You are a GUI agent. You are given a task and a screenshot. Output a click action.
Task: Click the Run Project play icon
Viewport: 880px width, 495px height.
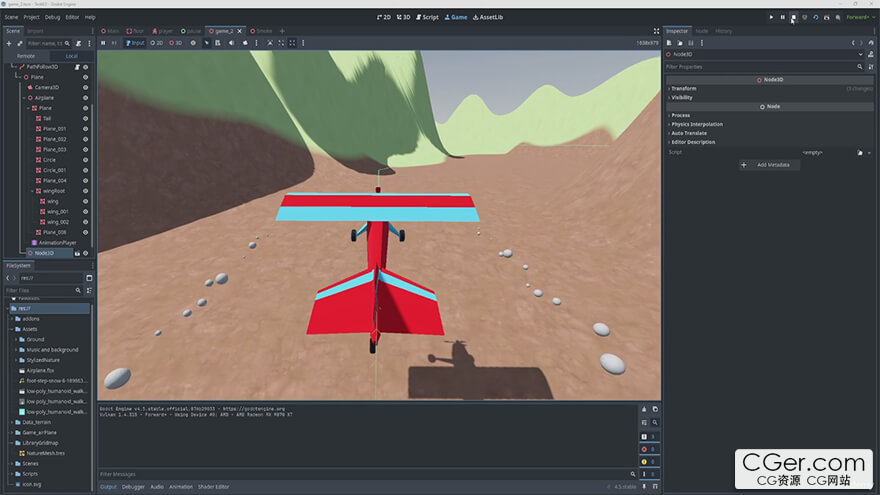771,17
